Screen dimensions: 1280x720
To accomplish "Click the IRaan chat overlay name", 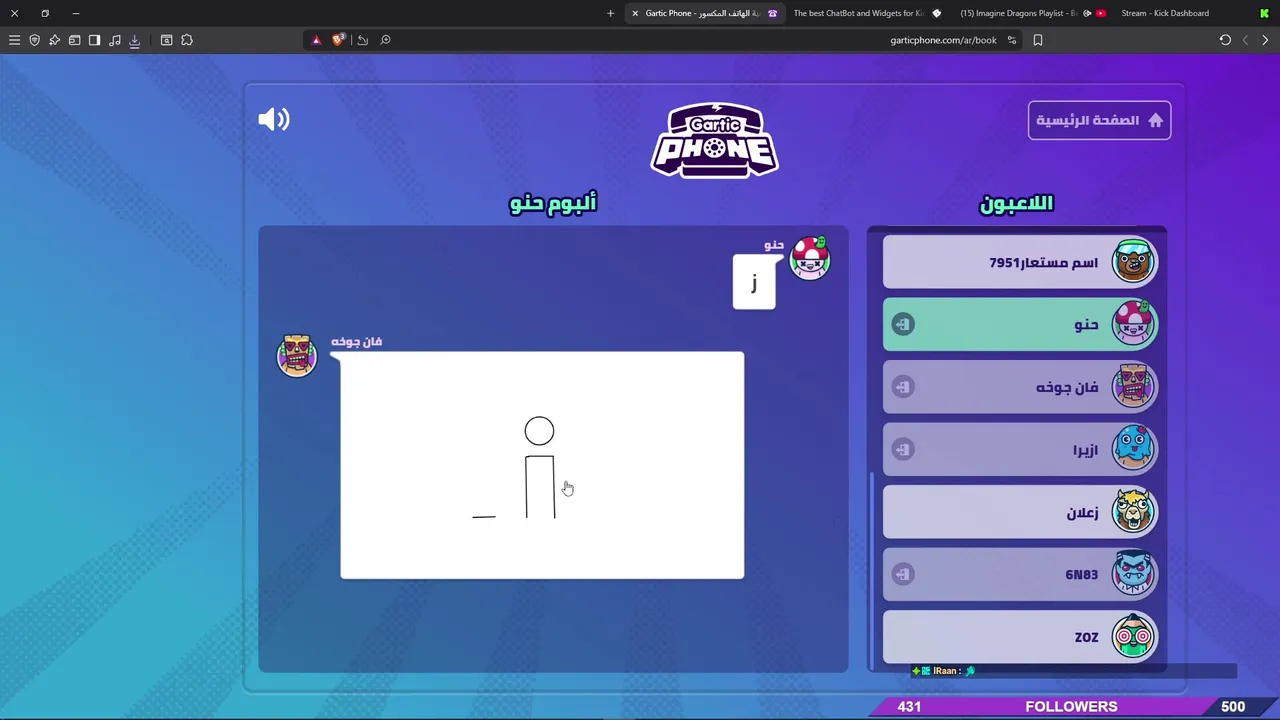I will tap(946, 671).
